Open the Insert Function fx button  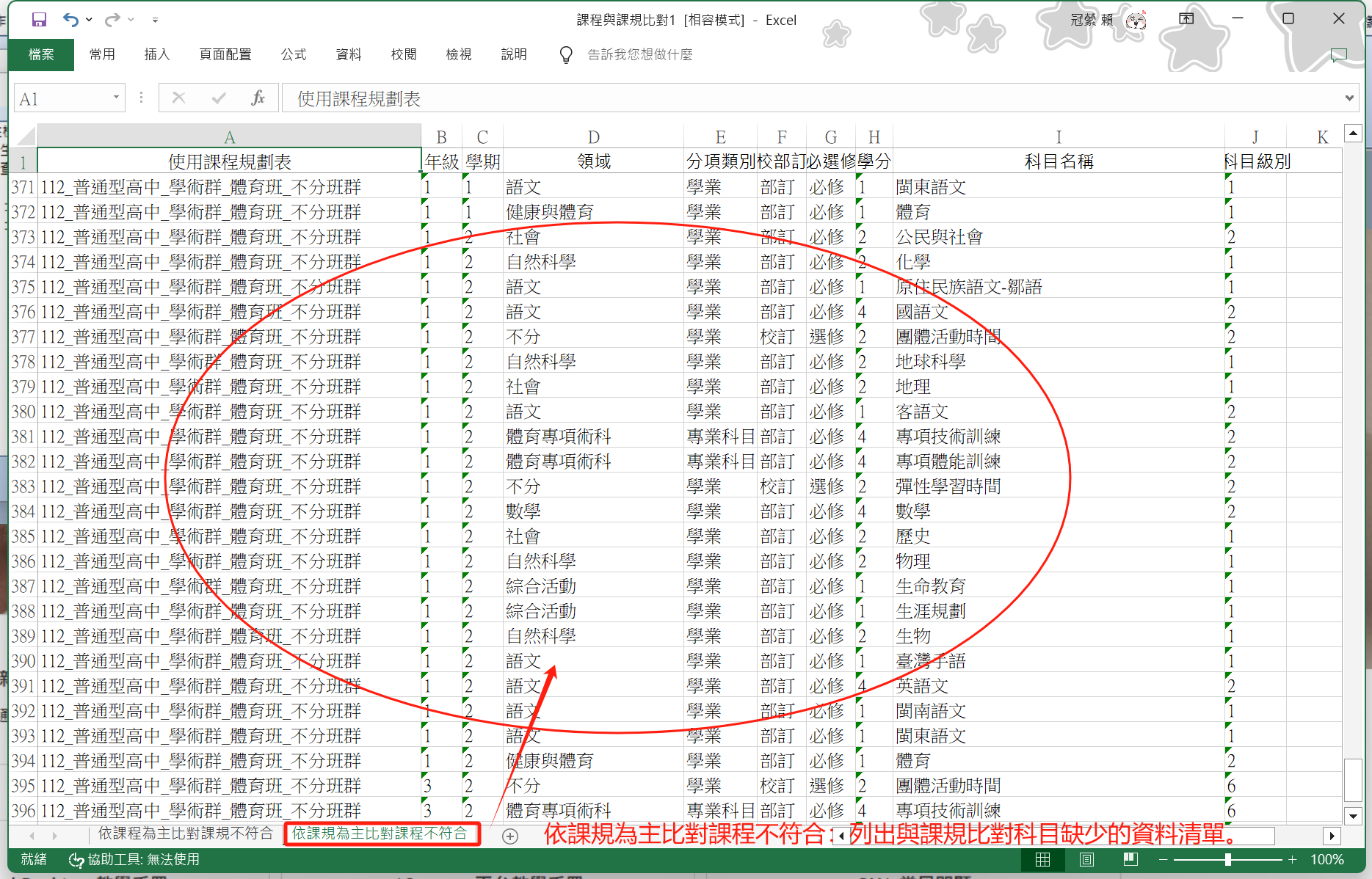(258, 98)
